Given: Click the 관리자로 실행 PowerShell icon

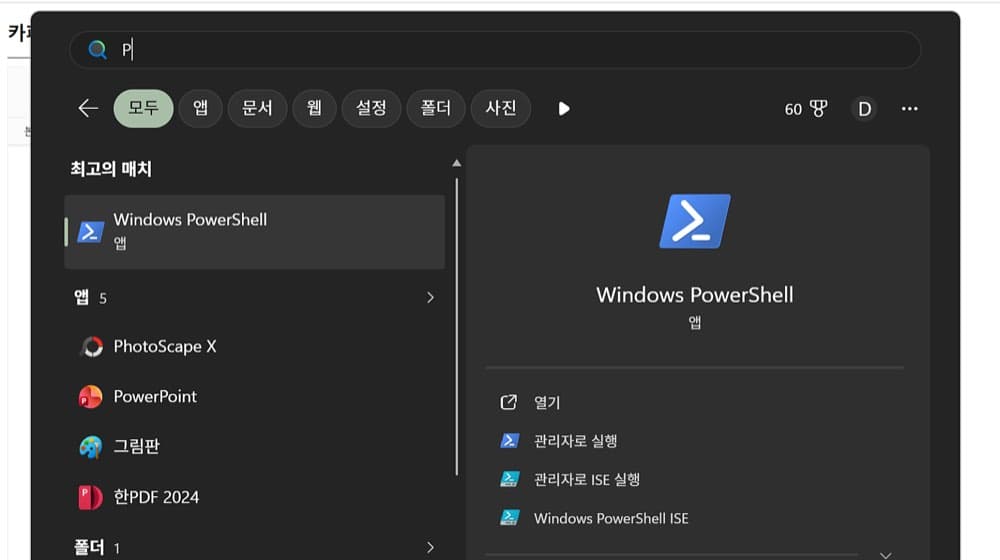Looking at the screenshot, I should 510,441.
